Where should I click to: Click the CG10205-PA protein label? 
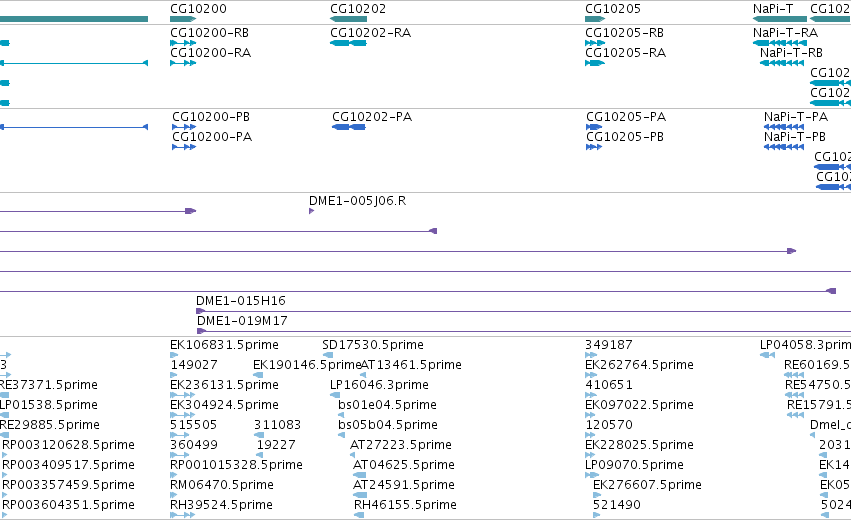point(626,117)
